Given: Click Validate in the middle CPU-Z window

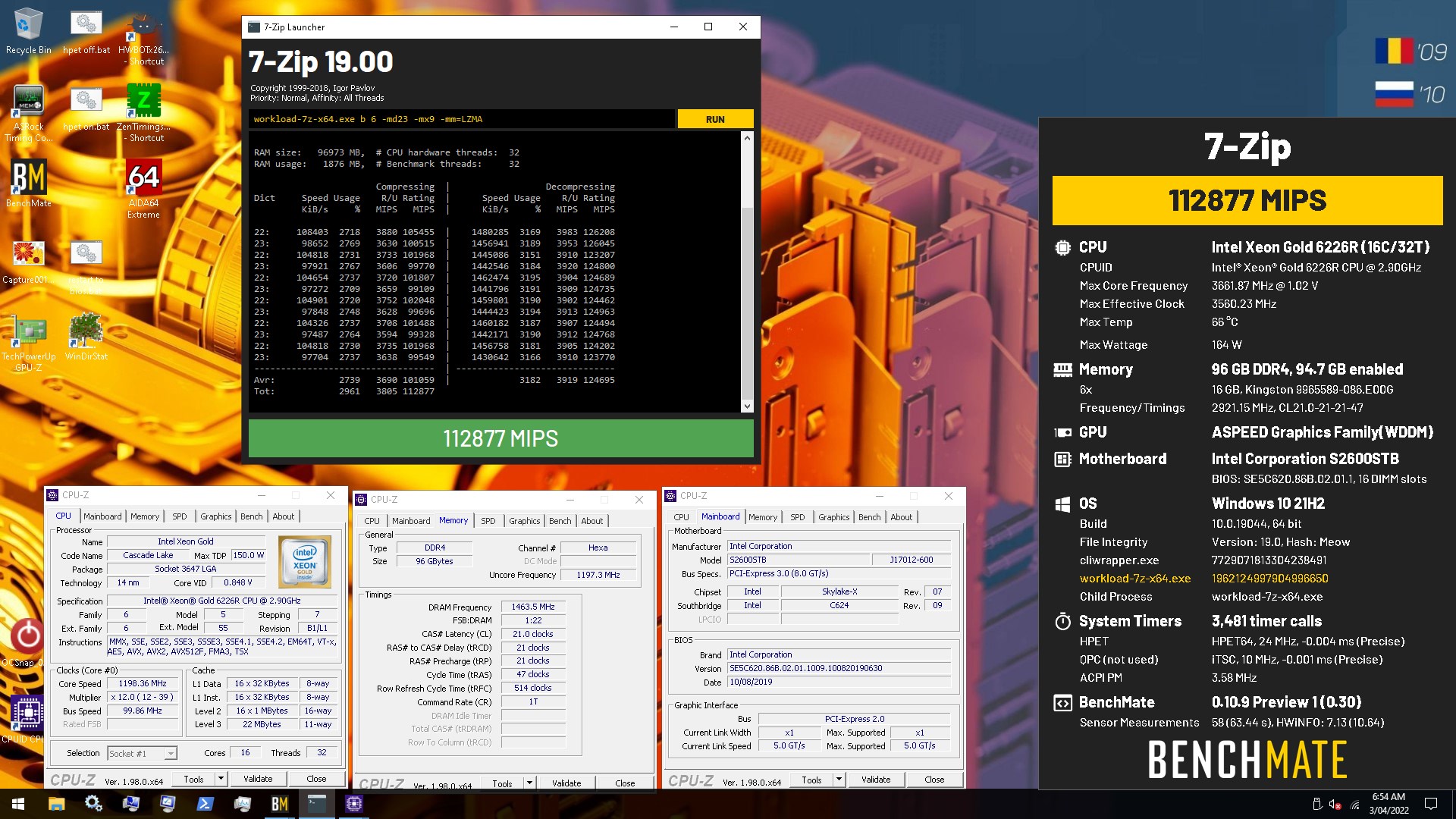Looking at the screenshot, I should 566,783.
